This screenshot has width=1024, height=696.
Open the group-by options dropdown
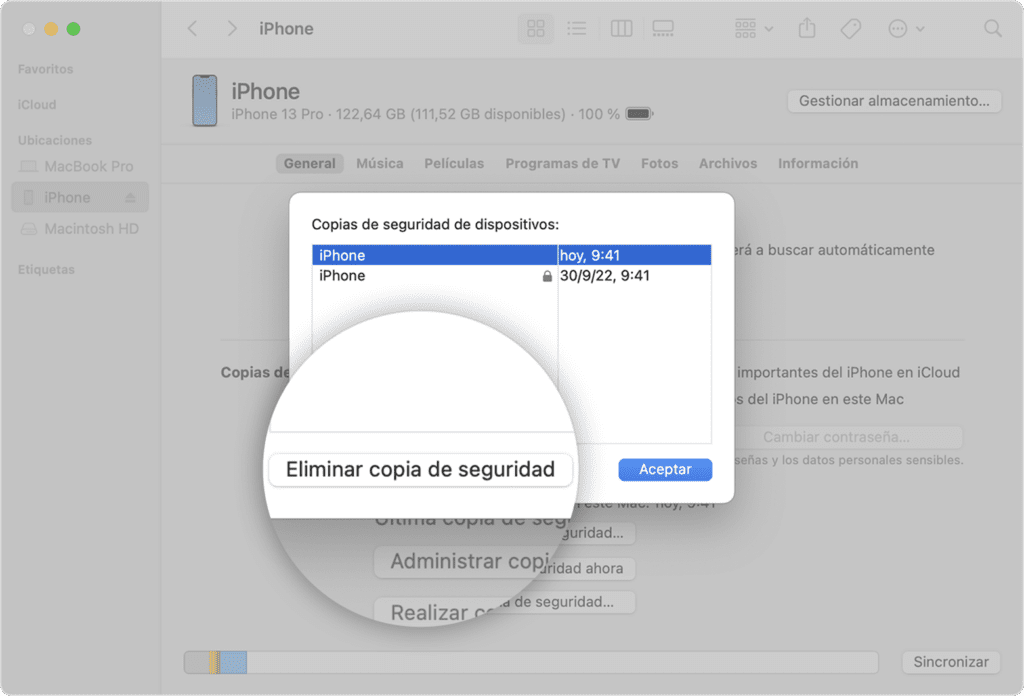click(754, 29)
